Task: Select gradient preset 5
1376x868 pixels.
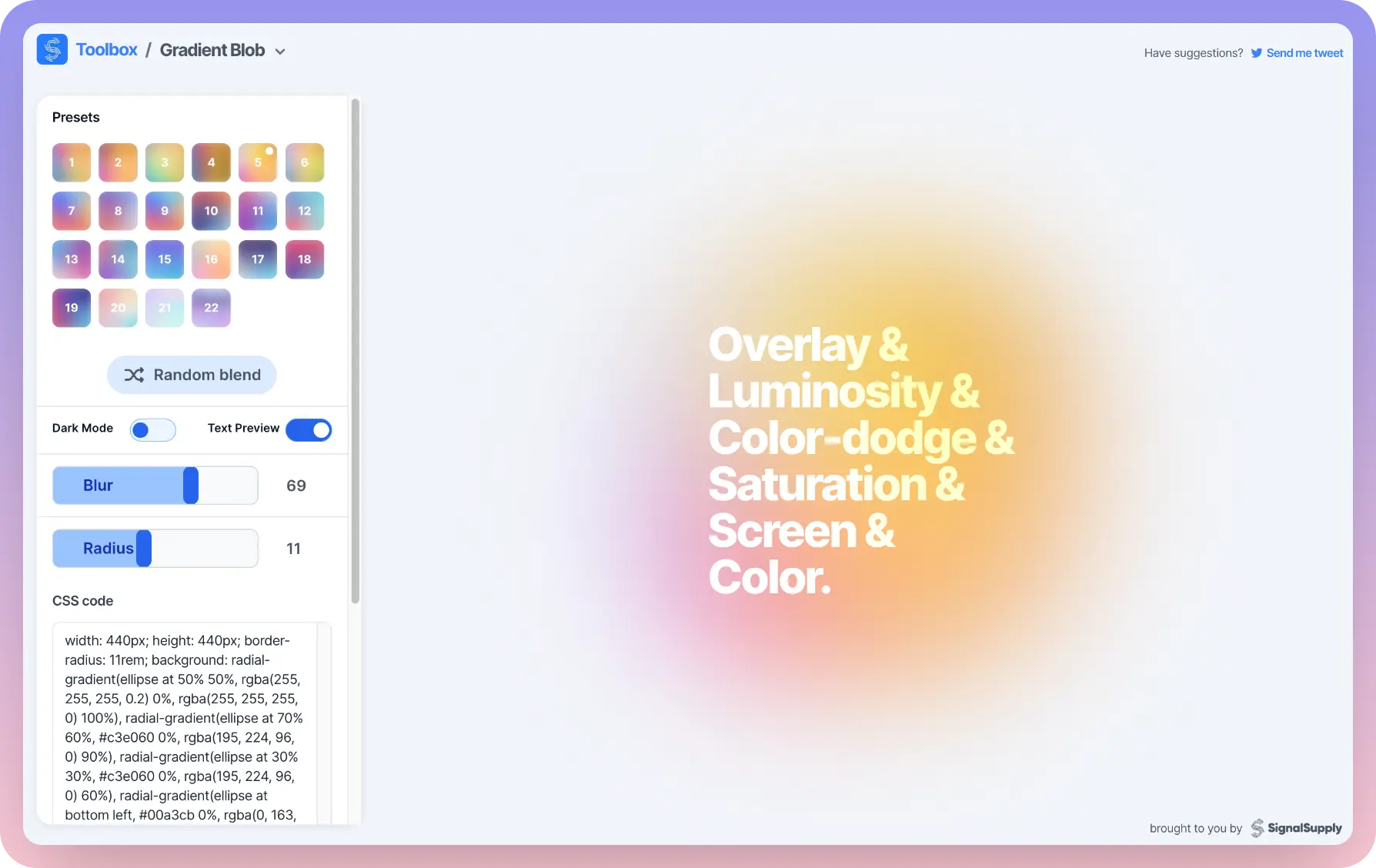Action: pyautogui.click(x=258, y=162)
